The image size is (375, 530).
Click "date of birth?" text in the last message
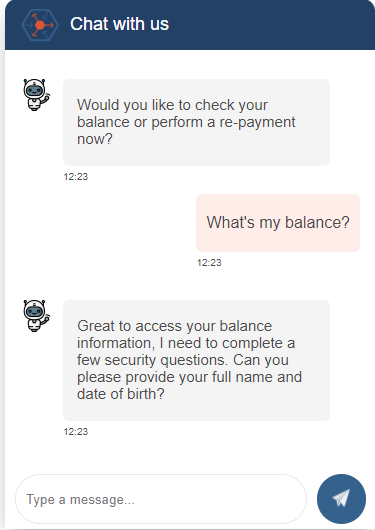point(121,394)
